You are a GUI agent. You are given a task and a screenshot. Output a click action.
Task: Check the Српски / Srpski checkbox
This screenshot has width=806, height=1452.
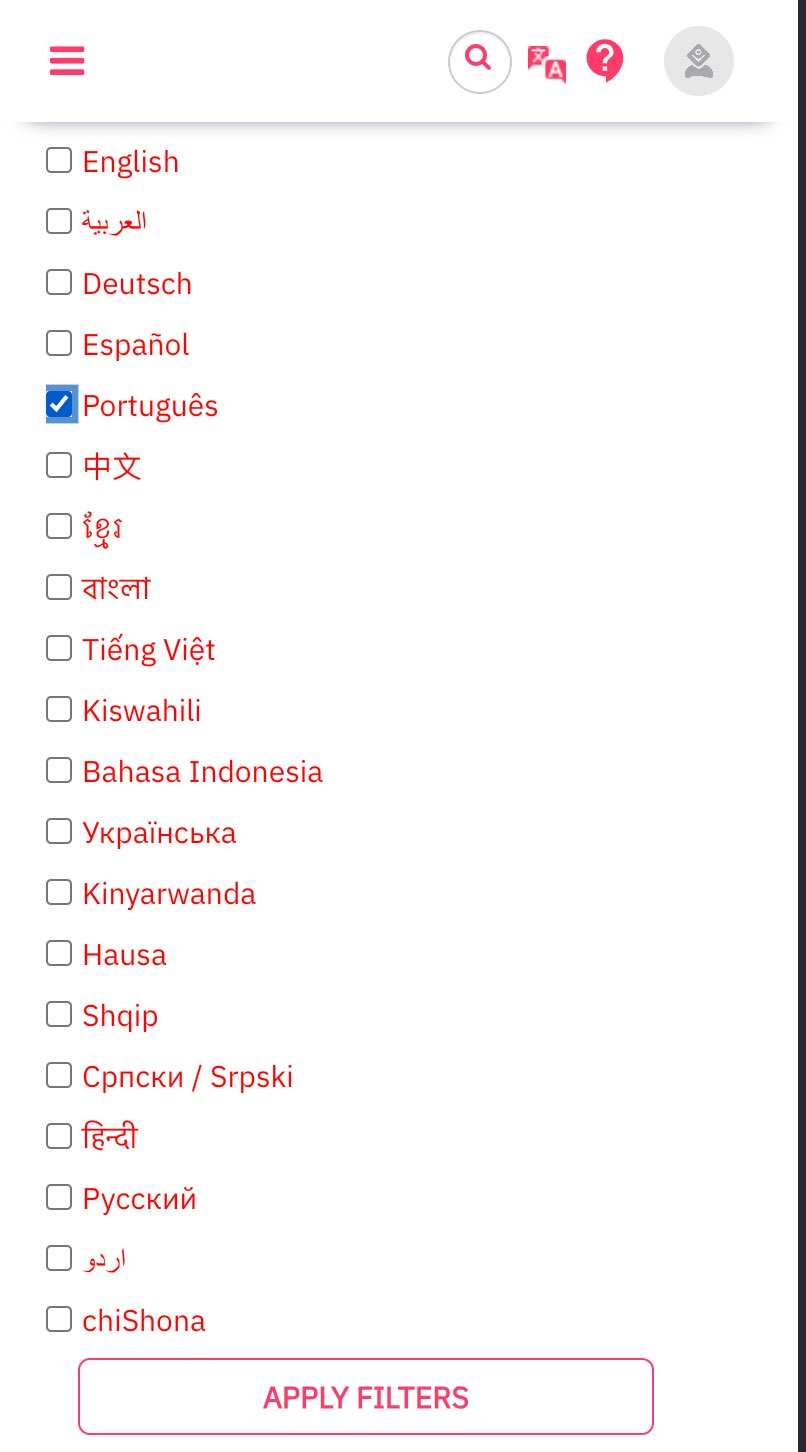59,1075
